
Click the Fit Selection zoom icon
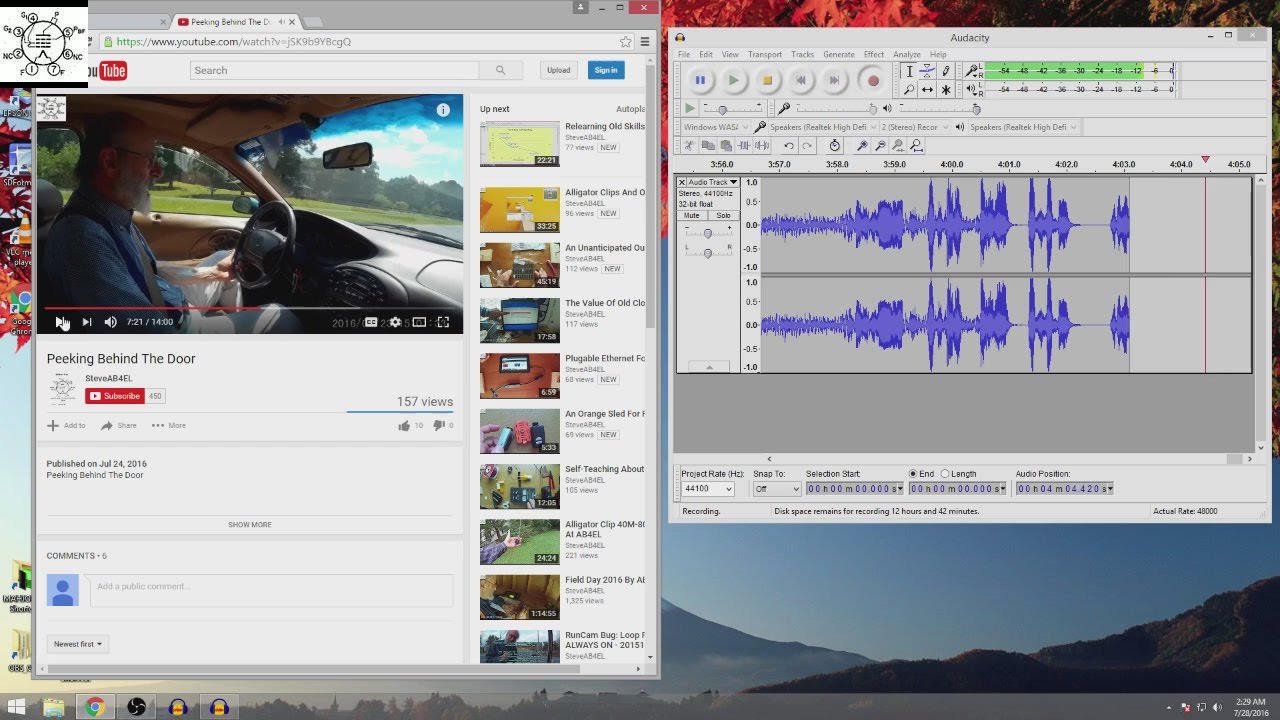[898, 146]
